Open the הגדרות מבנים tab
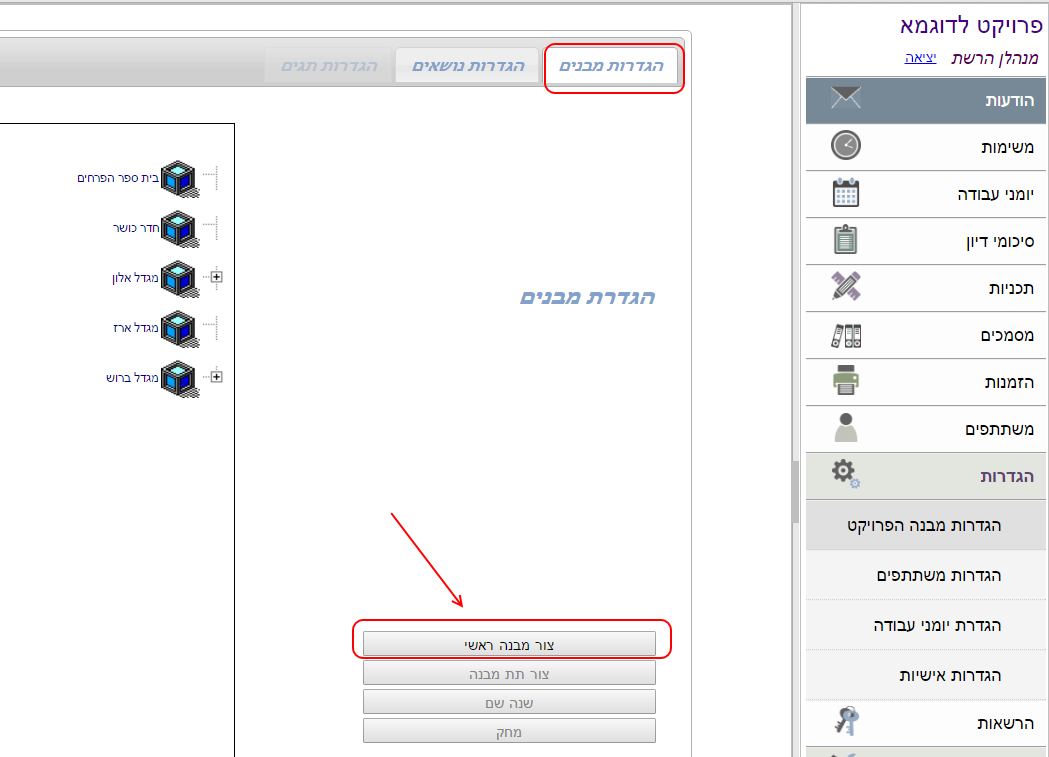The image size is (1049, 757). [x=611, y=66]
